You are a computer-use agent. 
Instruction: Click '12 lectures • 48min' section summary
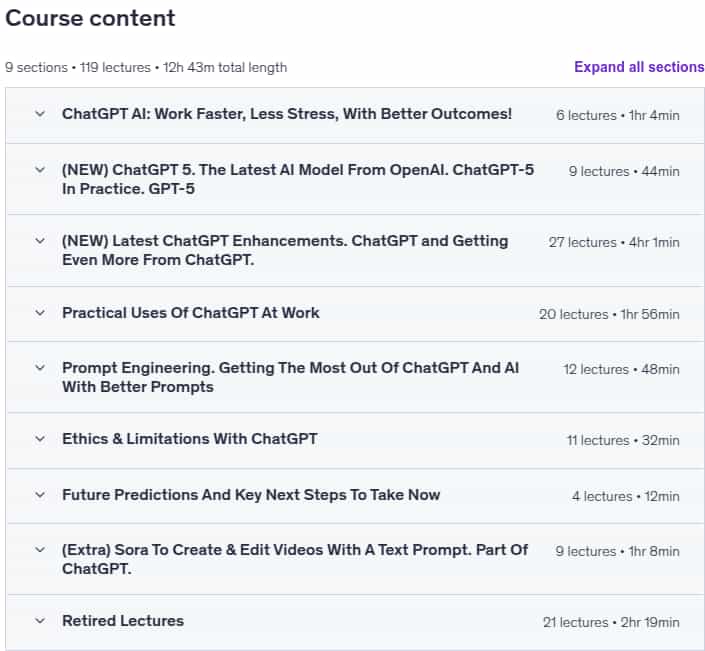tap(621, 370)
